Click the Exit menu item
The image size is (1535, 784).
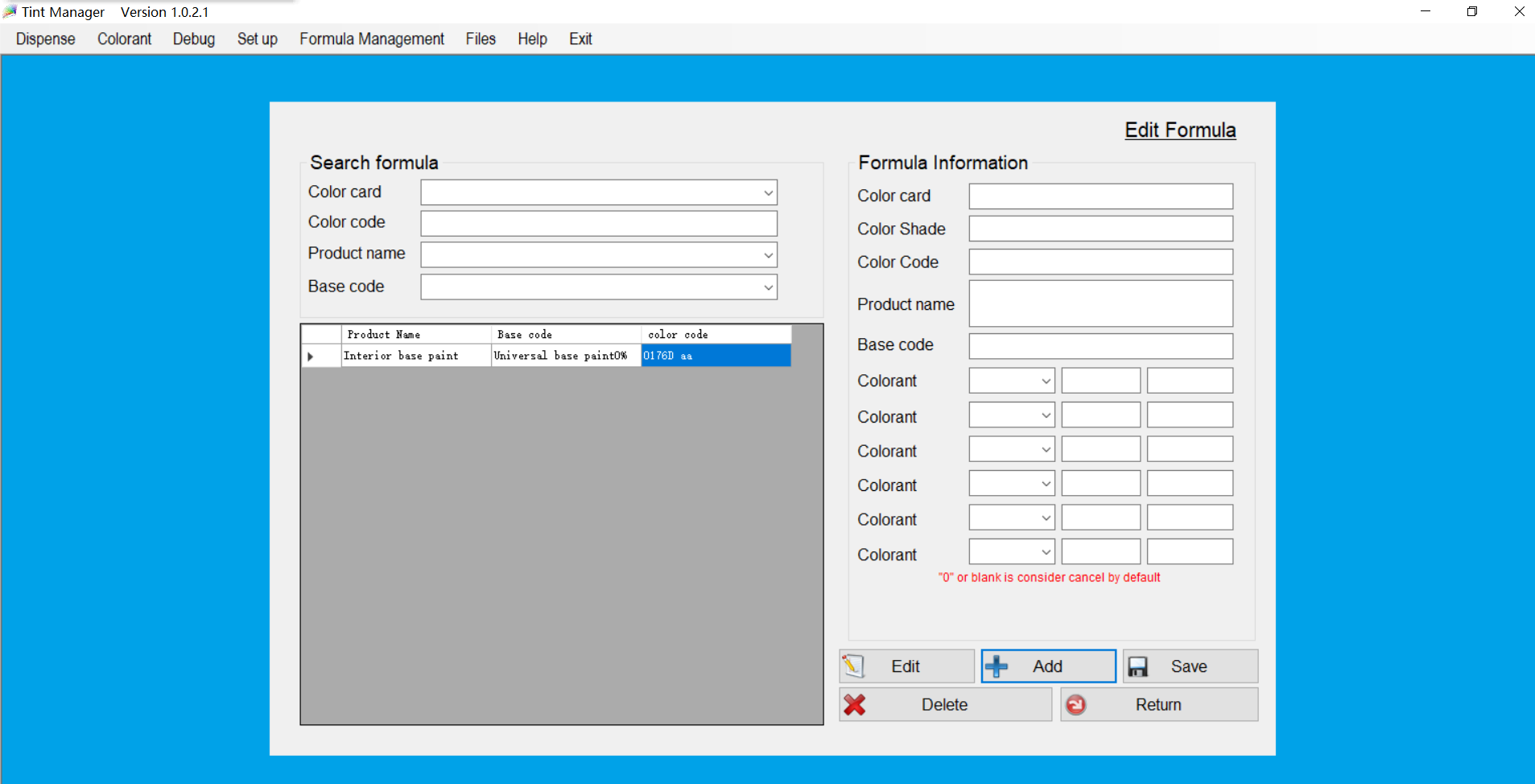(x=580, y=39)
